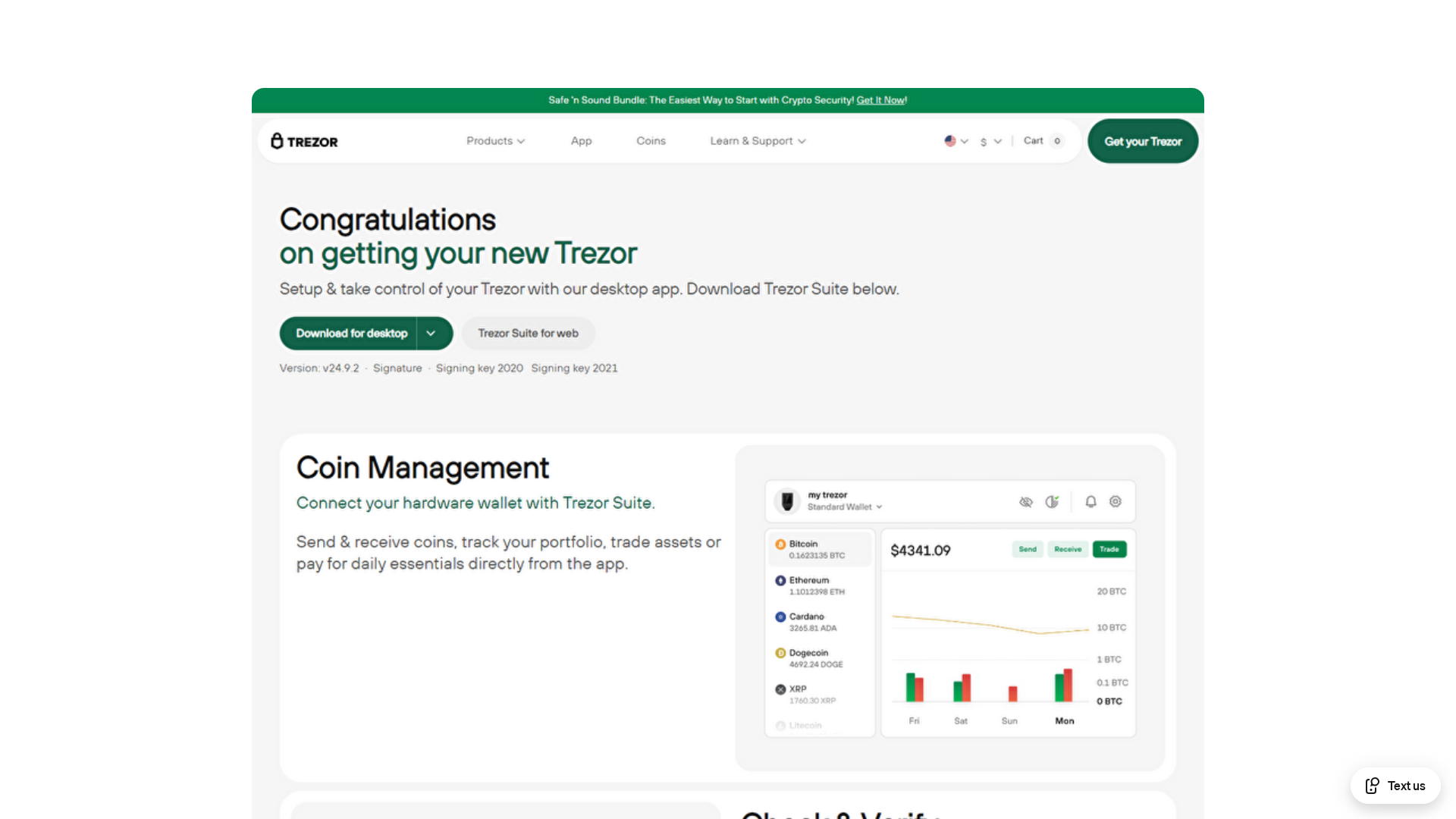Click the Coin Management heading
The height and width of the screenshot is (819, 1456).
(422, 468)
